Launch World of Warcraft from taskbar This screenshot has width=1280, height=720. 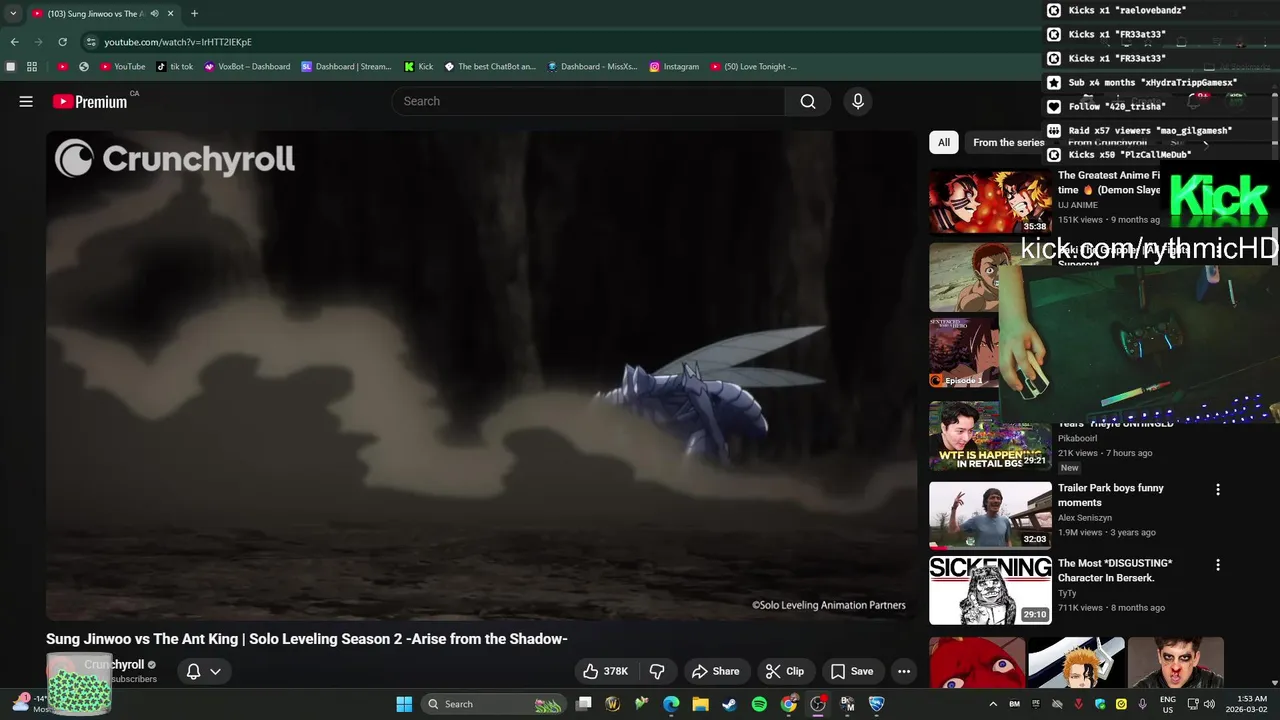click(x=613, y=704)
